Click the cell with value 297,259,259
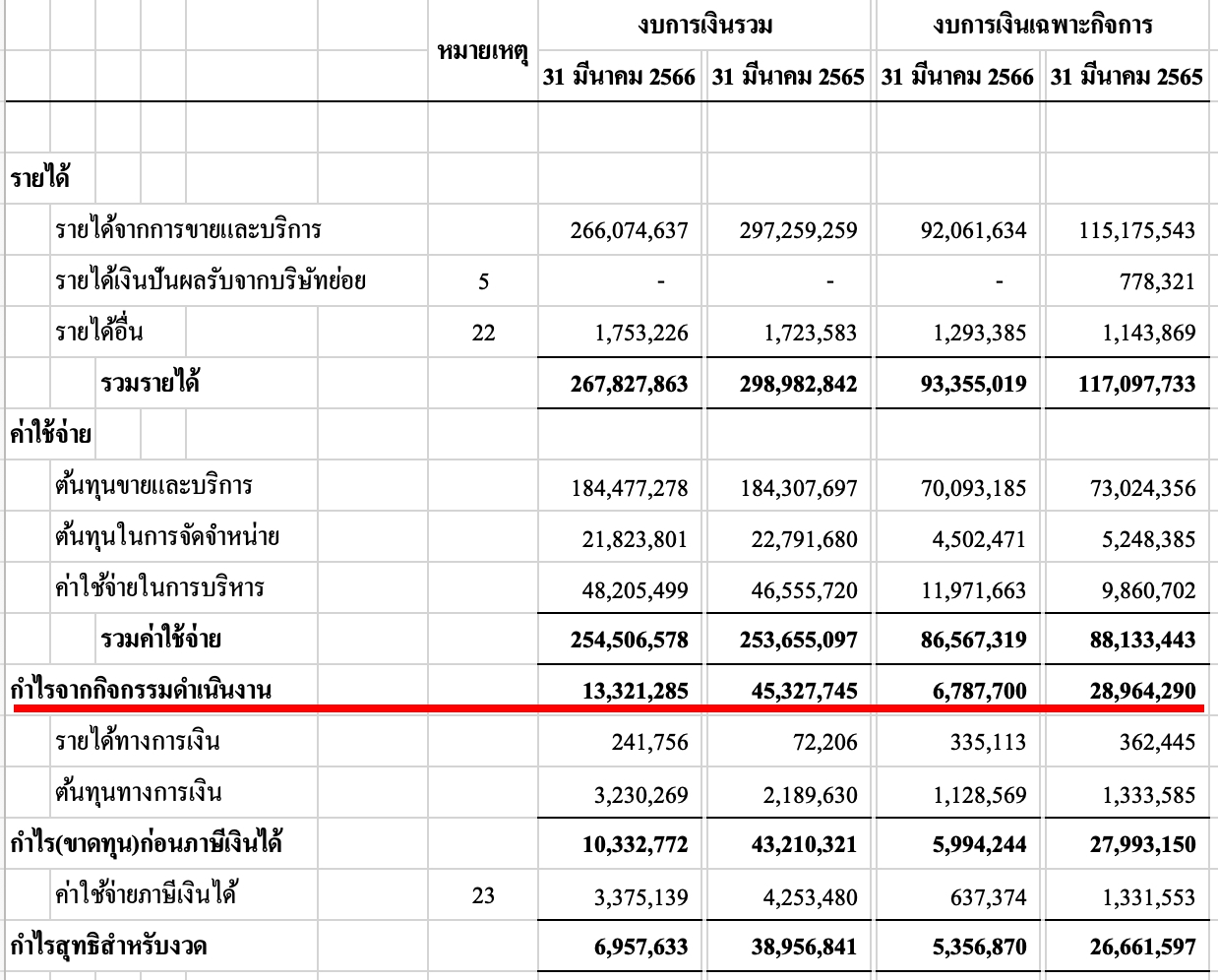Image resolution: width=1218 pixels, height=980 pixels. (x=798, y=231)
